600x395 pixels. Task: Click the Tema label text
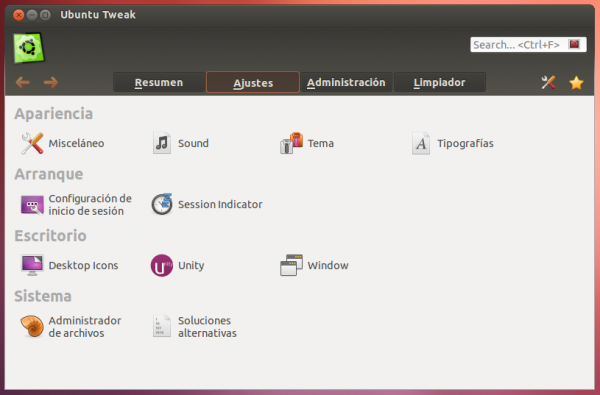(321, 144)
